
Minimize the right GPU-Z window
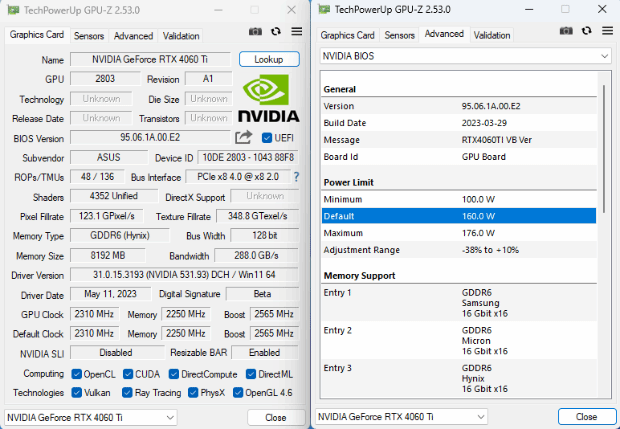529,9
